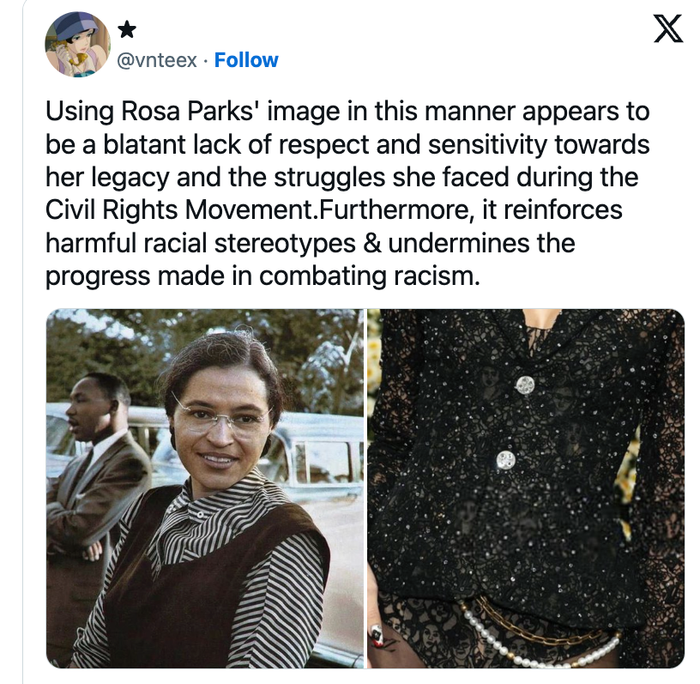
Task: Open the @vnteex handle profile
Action: pyautogui.click(x=157, y=60)
